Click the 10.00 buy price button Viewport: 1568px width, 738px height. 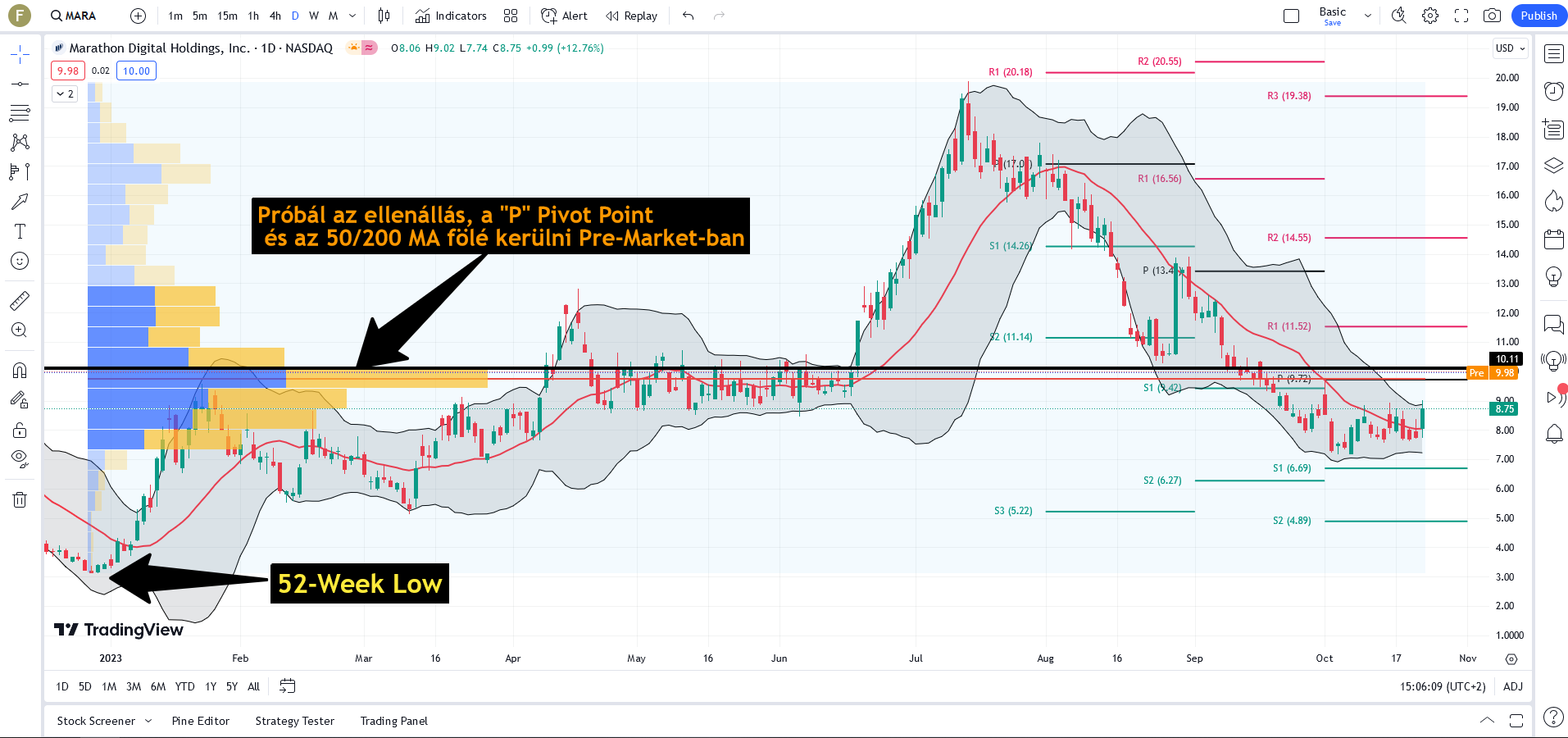click(x=136, y=71)
